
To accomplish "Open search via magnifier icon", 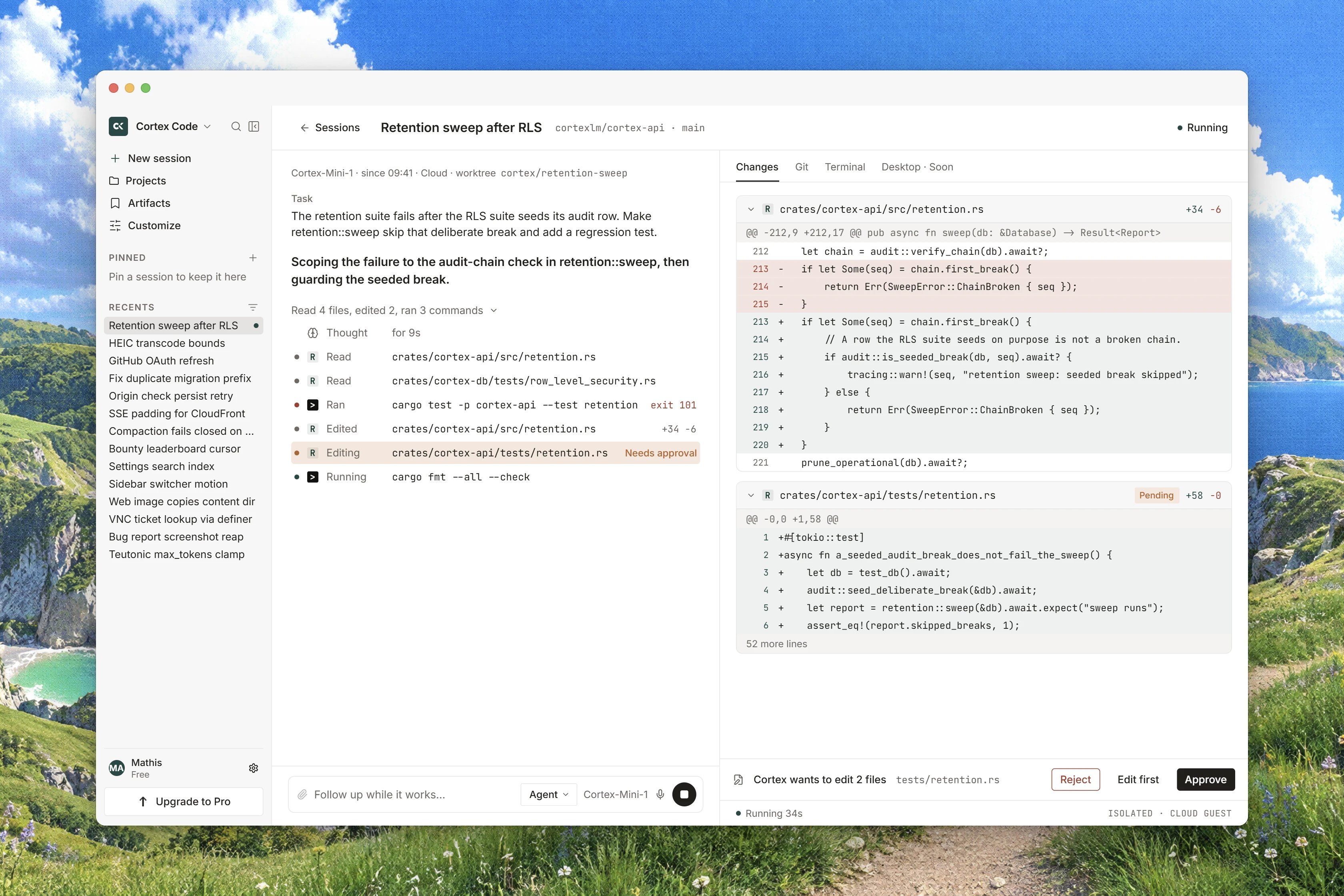I will pyautogui.click(x=236, y=126).
